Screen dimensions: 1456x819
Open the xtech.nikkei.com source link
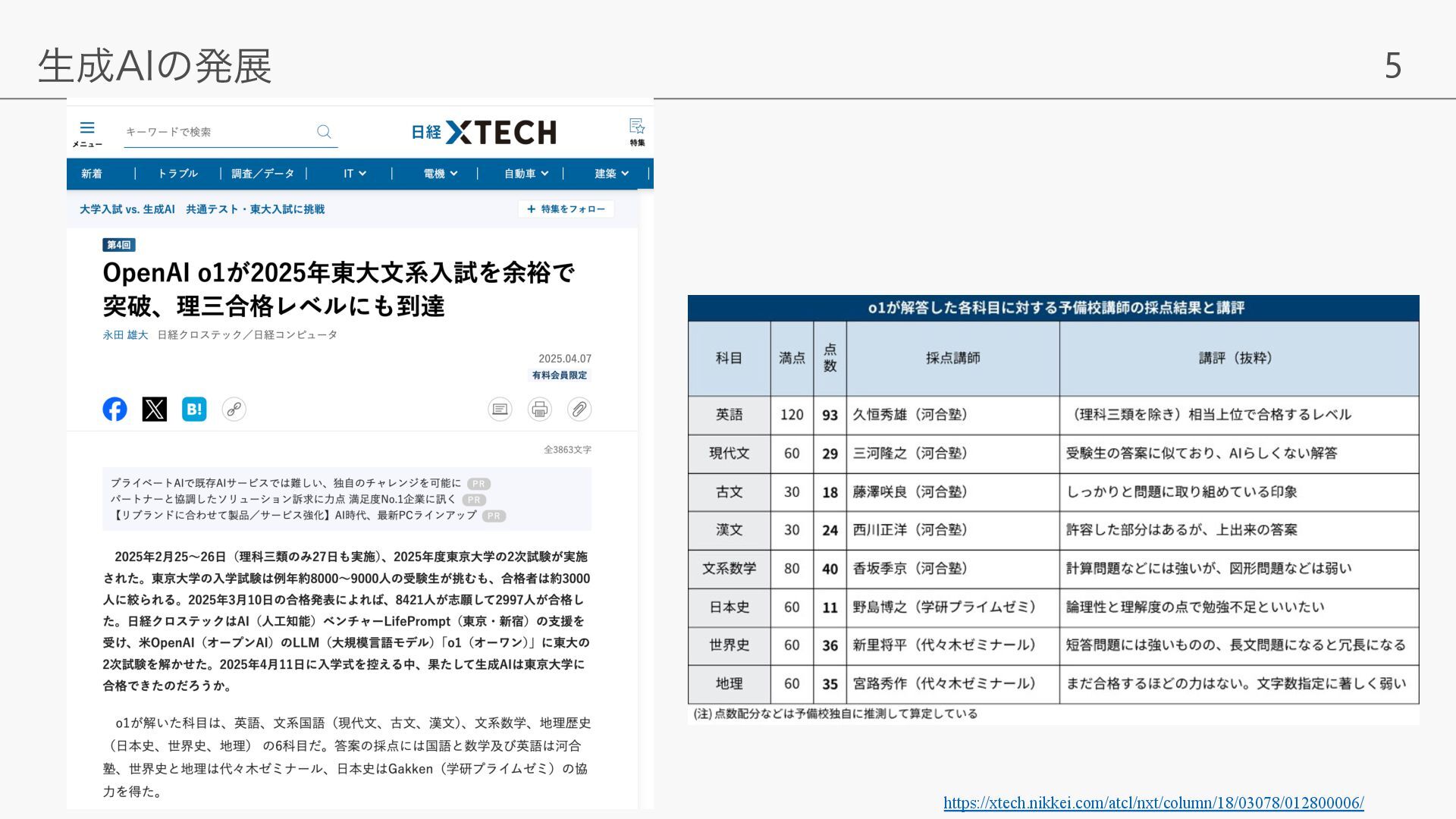point(1153,802)
